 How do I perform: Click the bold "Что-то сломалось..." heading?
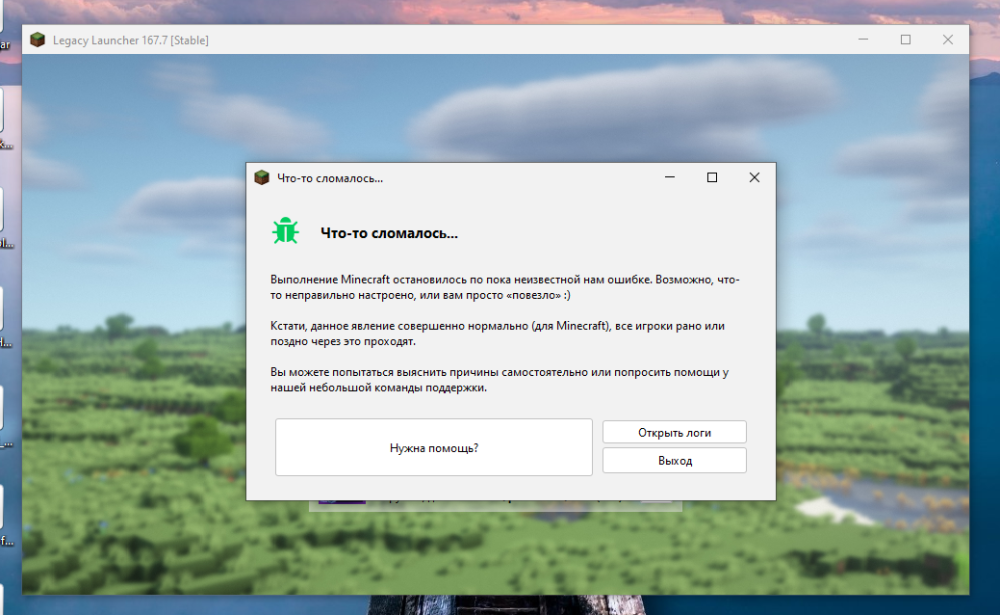click(389, 233)
